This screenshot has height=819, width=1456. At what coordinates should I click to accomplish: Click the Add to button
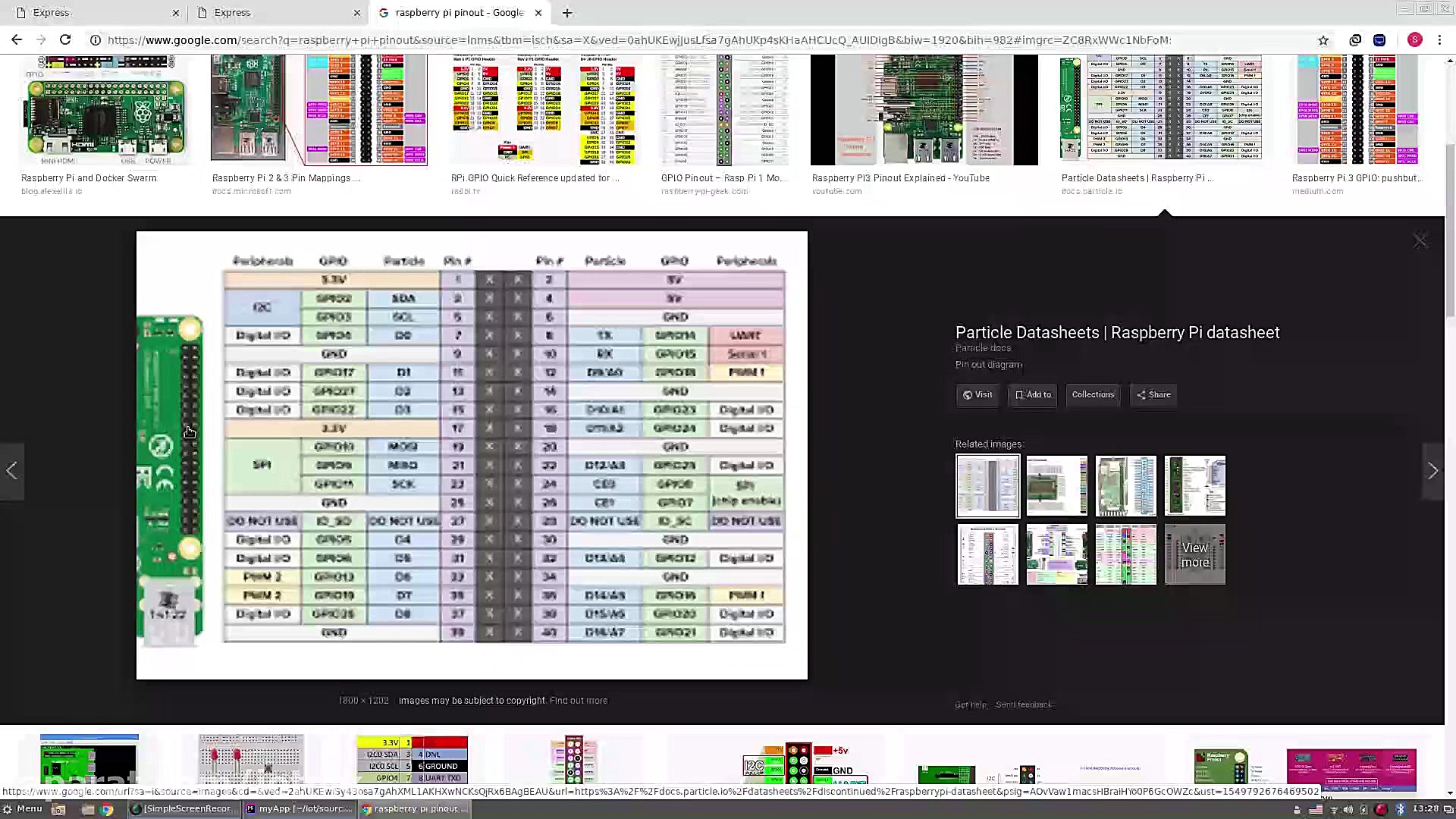(1033, 394)
